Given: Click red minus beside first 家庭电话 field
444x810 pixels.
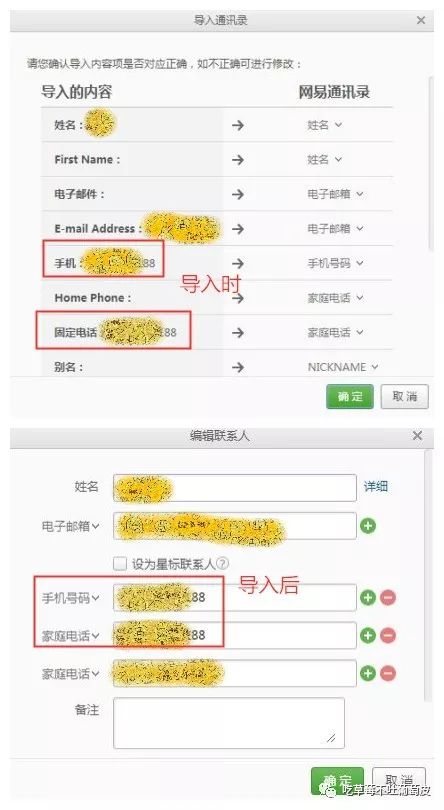Looking at the screenshot, I should [x=388, y=635].
